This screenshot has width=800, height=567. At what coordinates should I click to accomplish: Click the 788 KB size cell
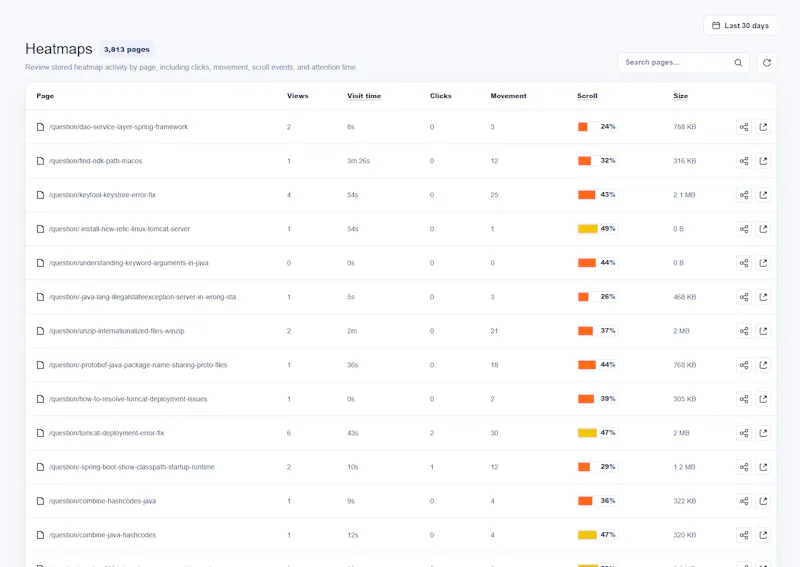coord(684,127)
